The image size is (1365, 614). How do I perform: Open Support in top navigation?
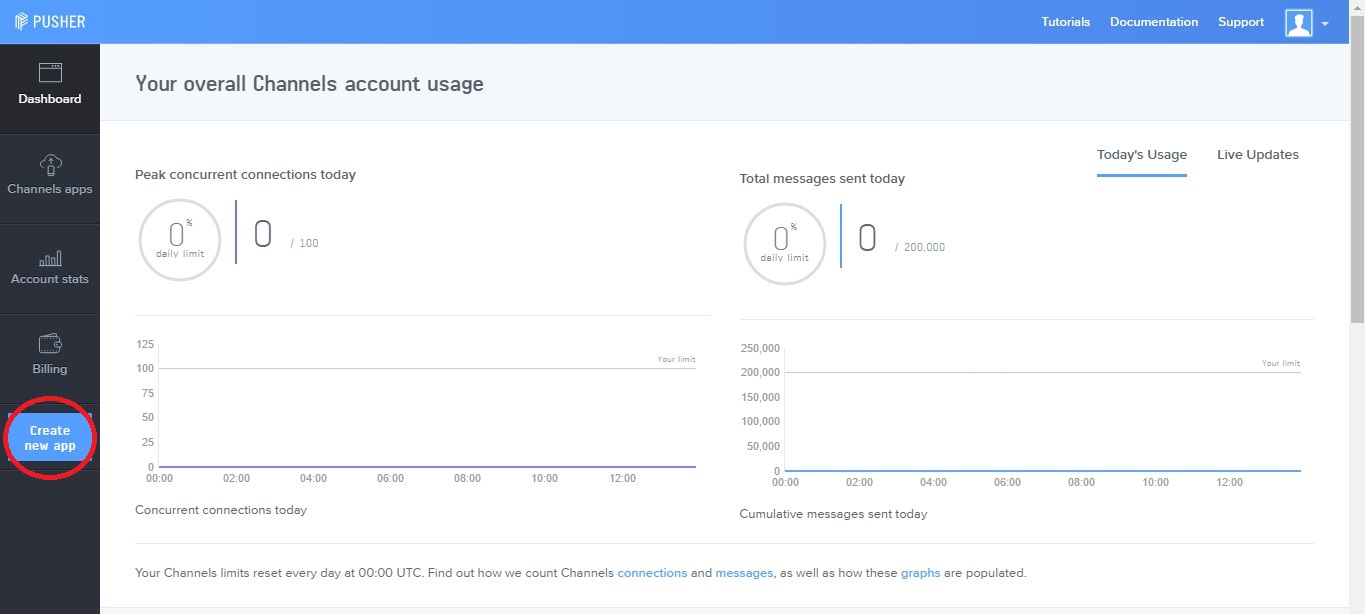click(x=1241, y=22)
